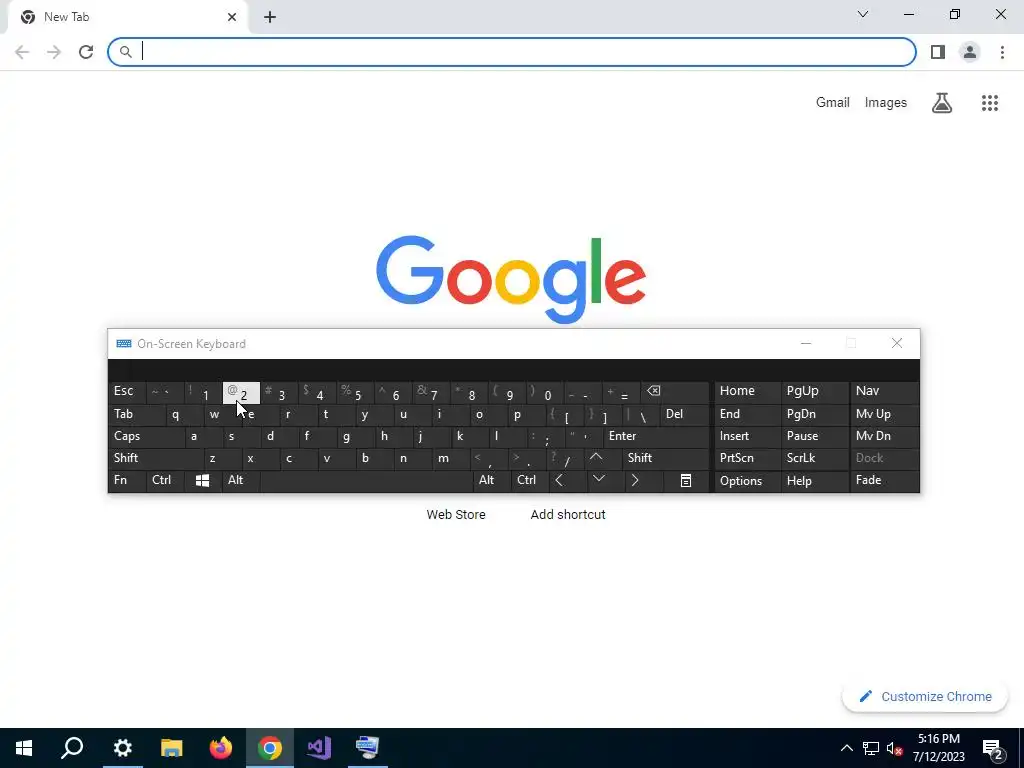Click Customize Chrome button
This screenshot has height=768, width=1024.
[925, 697]
